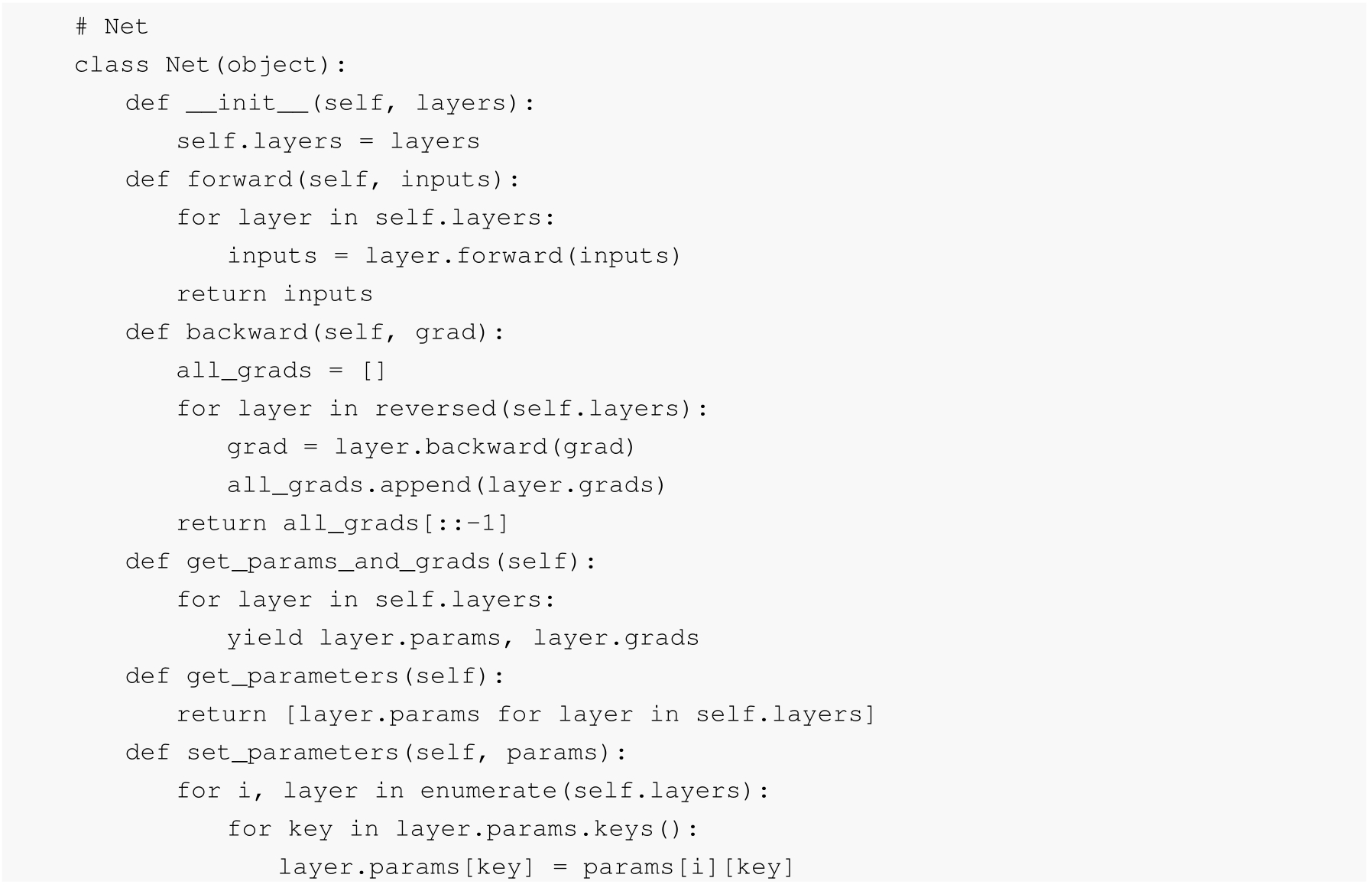
Task: Click 'grad = layer.backward(grad)' line
Action: pos(431,447)
